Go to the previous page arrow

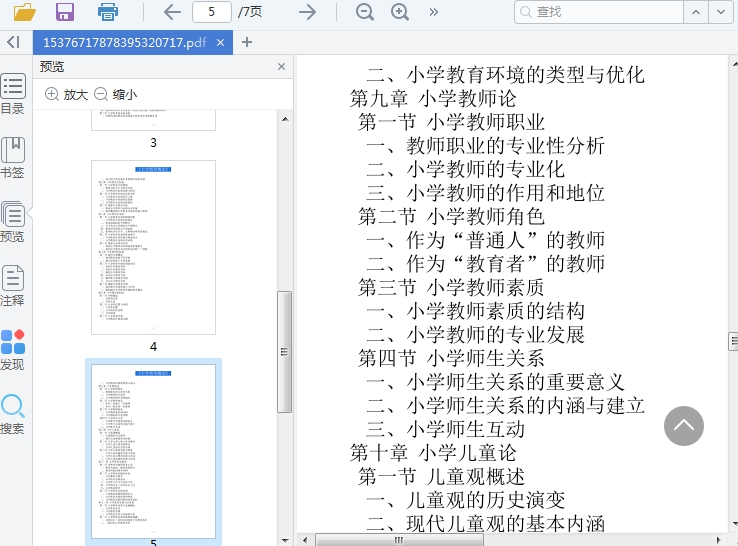pos(172,12)
